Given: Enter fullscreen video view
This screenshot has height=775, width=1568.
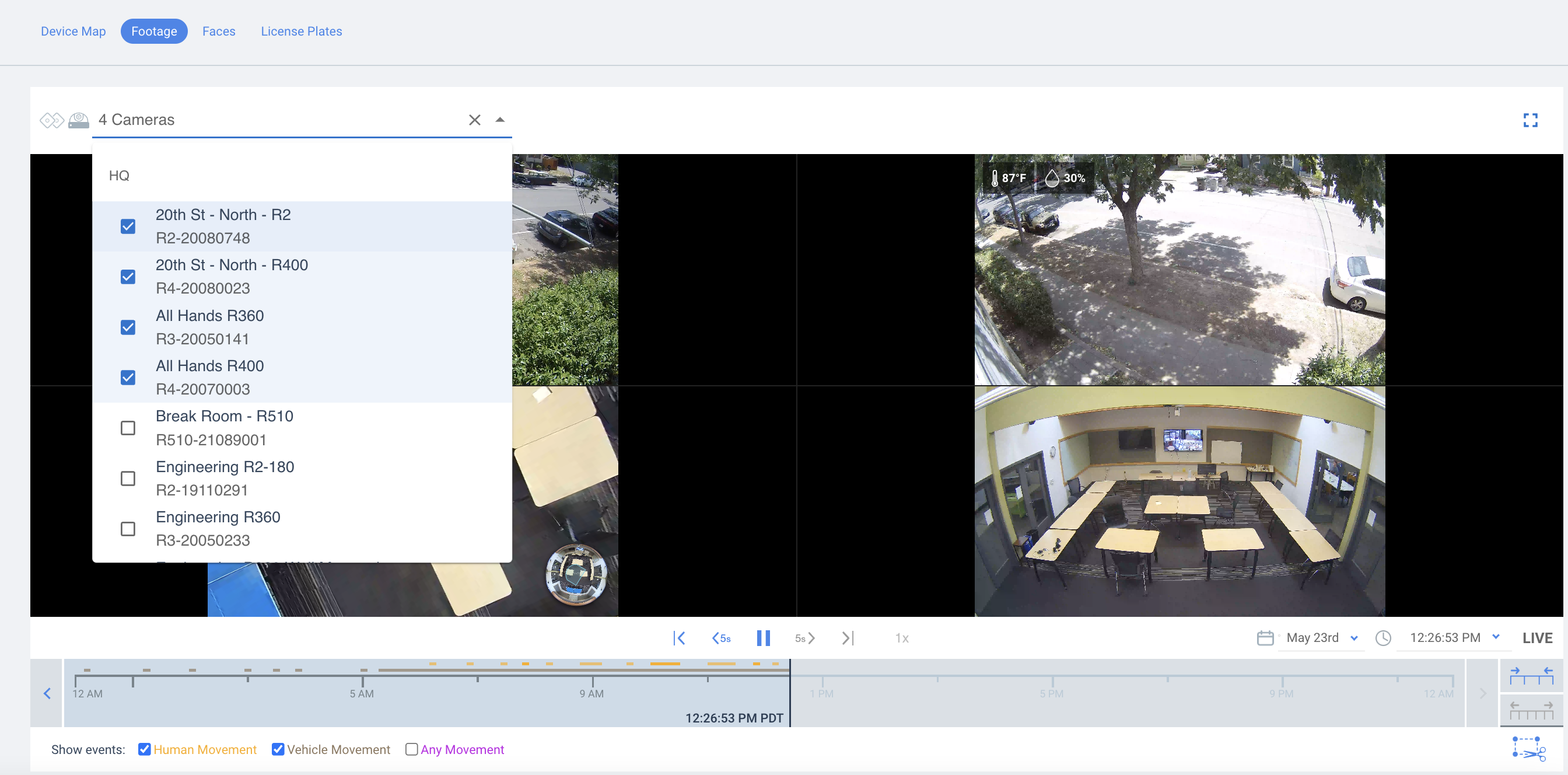Looking at the screenshot, I should click(x=1530, y=120).
